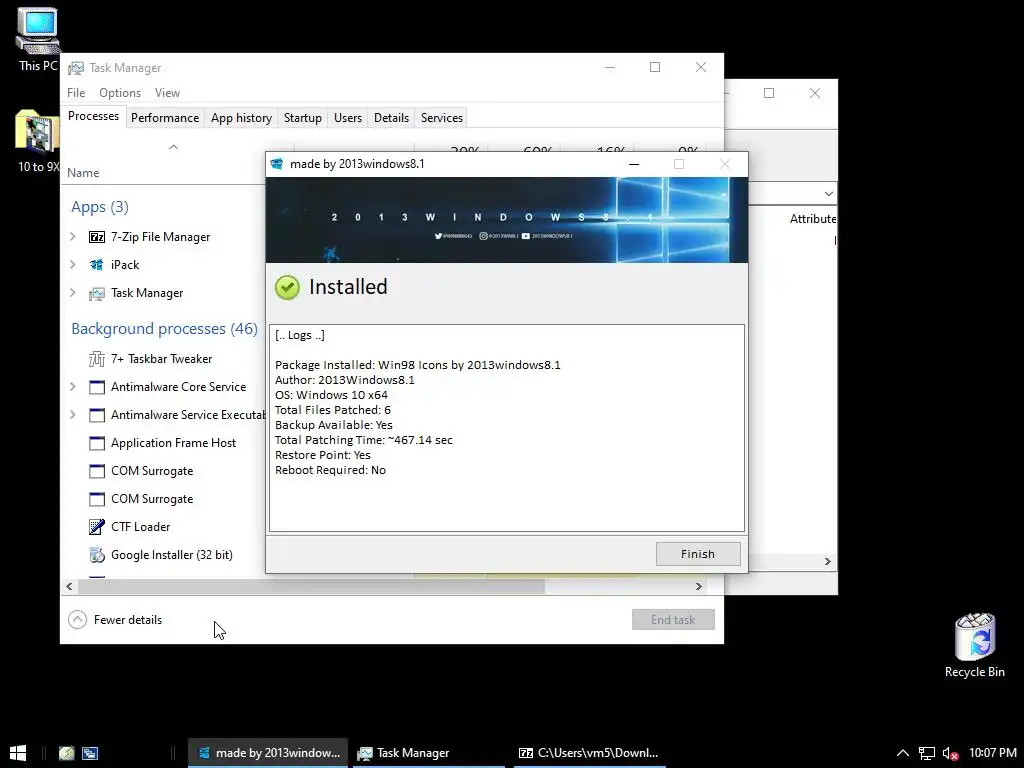Click the Google Installer (32 bit) icon

[x=97, y=555]
